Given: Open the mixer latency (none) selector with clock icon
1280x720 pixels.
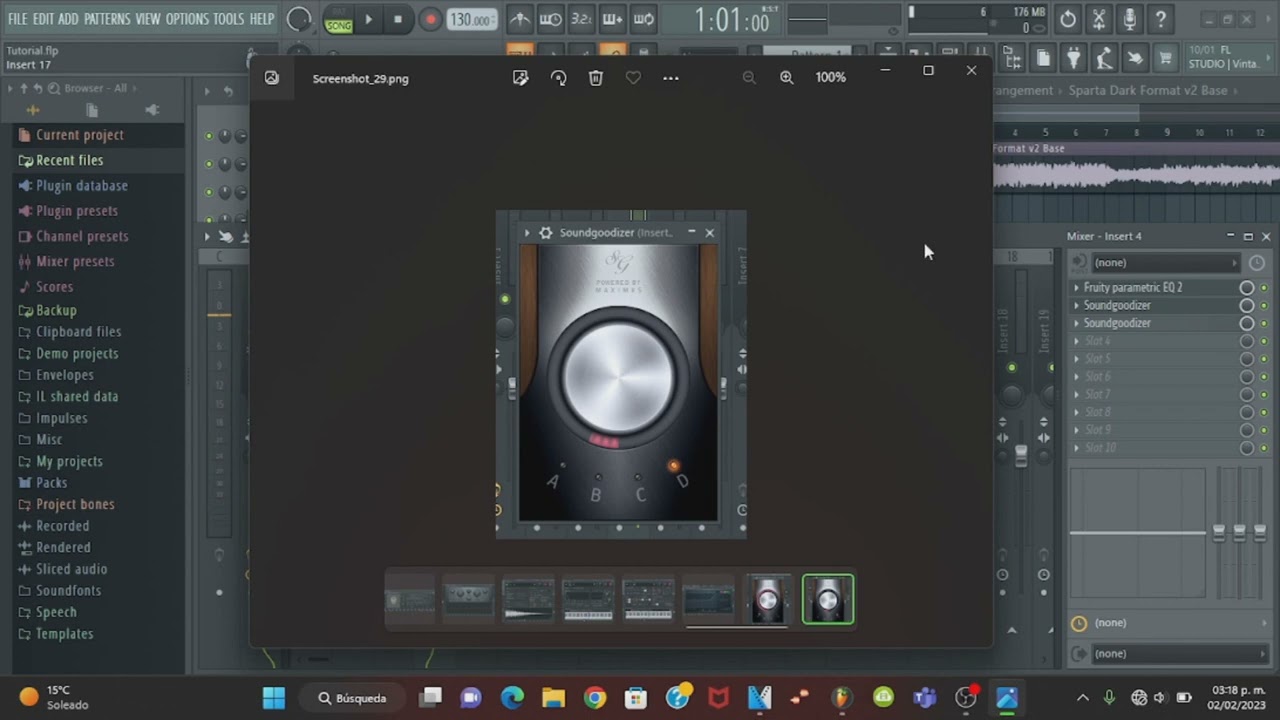Looking at the screenshot, I should [x=1169, y=623].
